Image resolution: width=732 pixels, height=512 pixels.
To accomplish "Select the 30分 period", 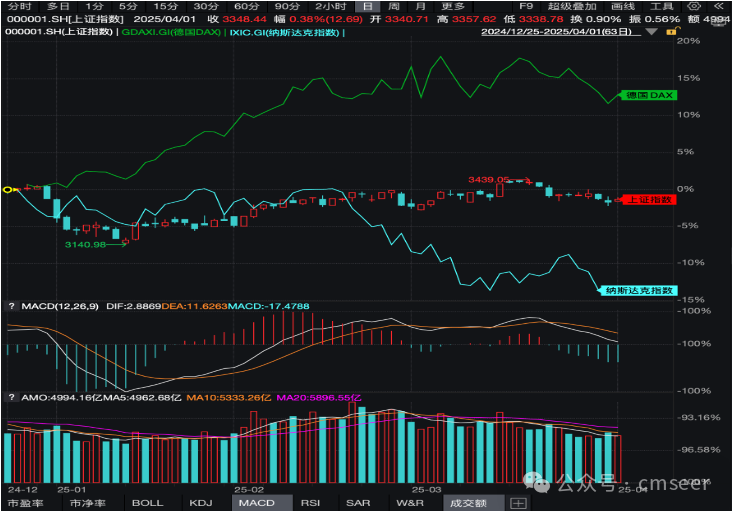I will pos(206,6).
